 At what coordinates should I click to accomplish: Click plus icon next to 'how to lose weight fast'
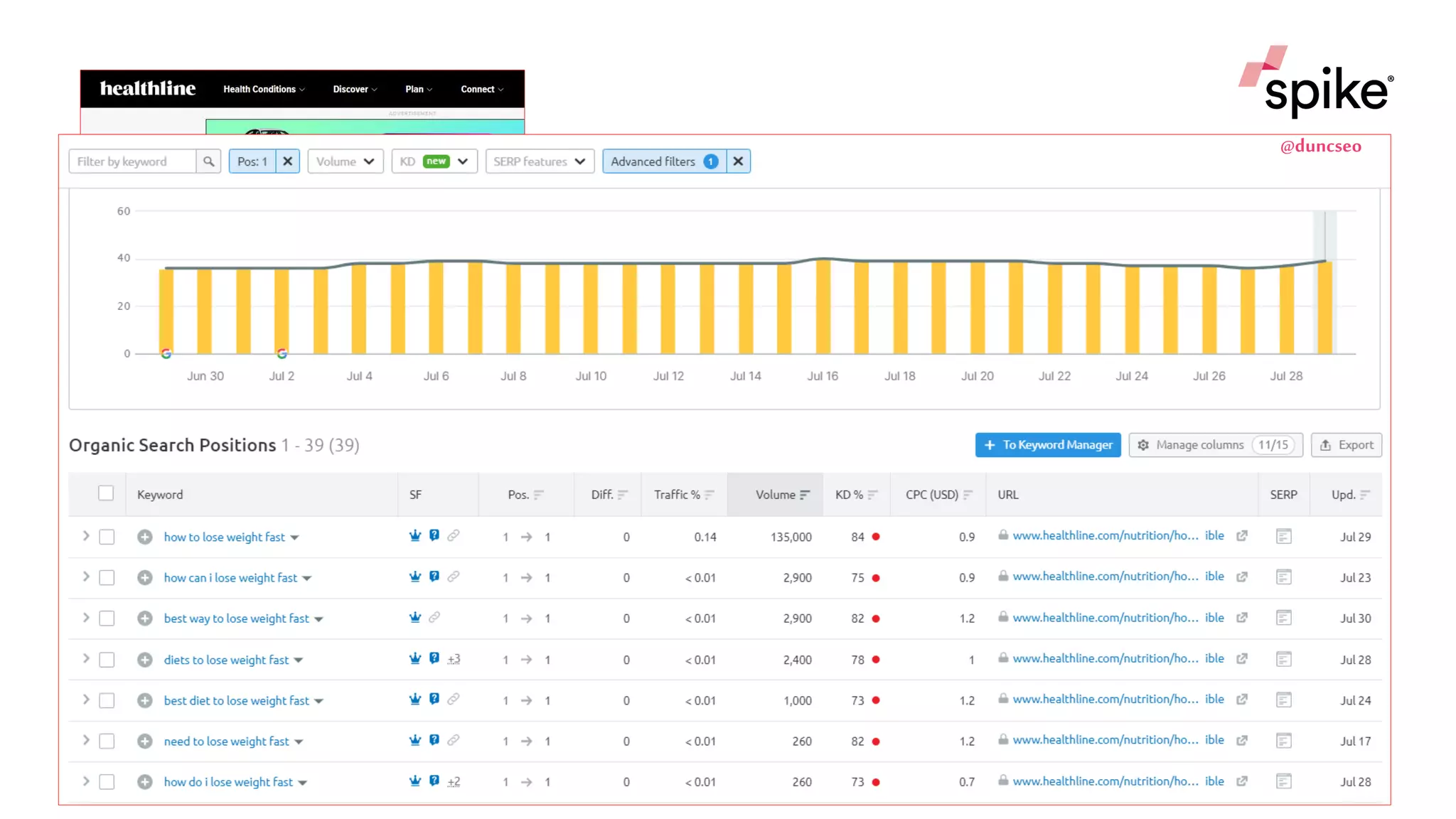tap(145, 537)
